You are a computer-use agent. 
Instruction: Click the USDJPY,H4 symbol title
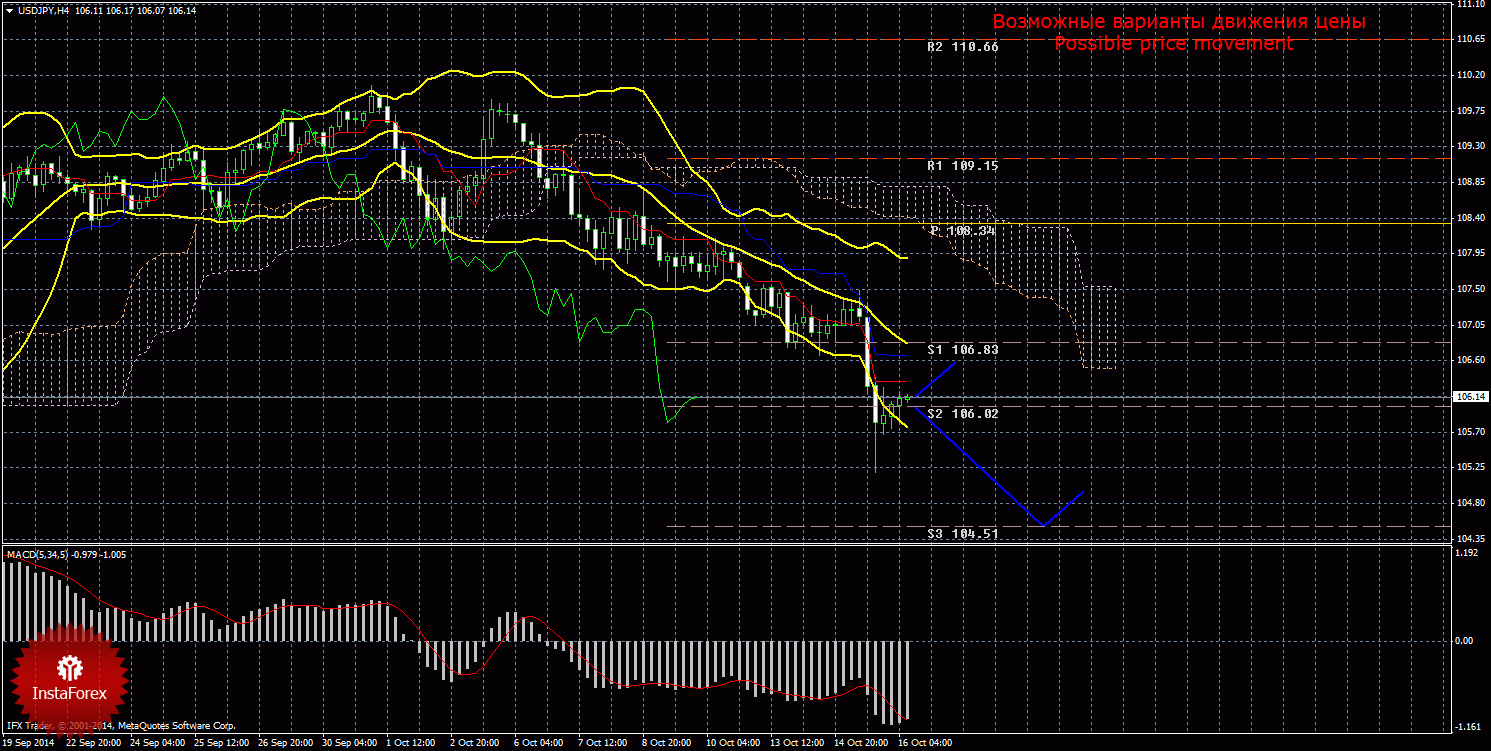point(43,10)
